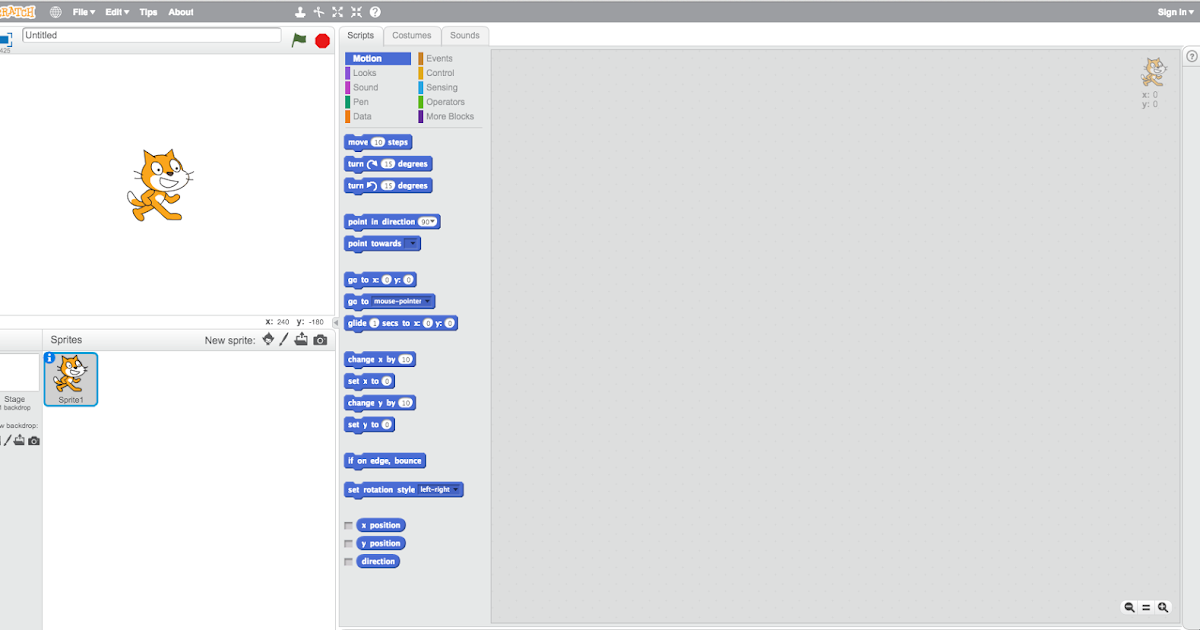Switch to the Costumes tab
Viewport: 1200px width, 630px height.
pyautogui.click(x=412, y=34)
